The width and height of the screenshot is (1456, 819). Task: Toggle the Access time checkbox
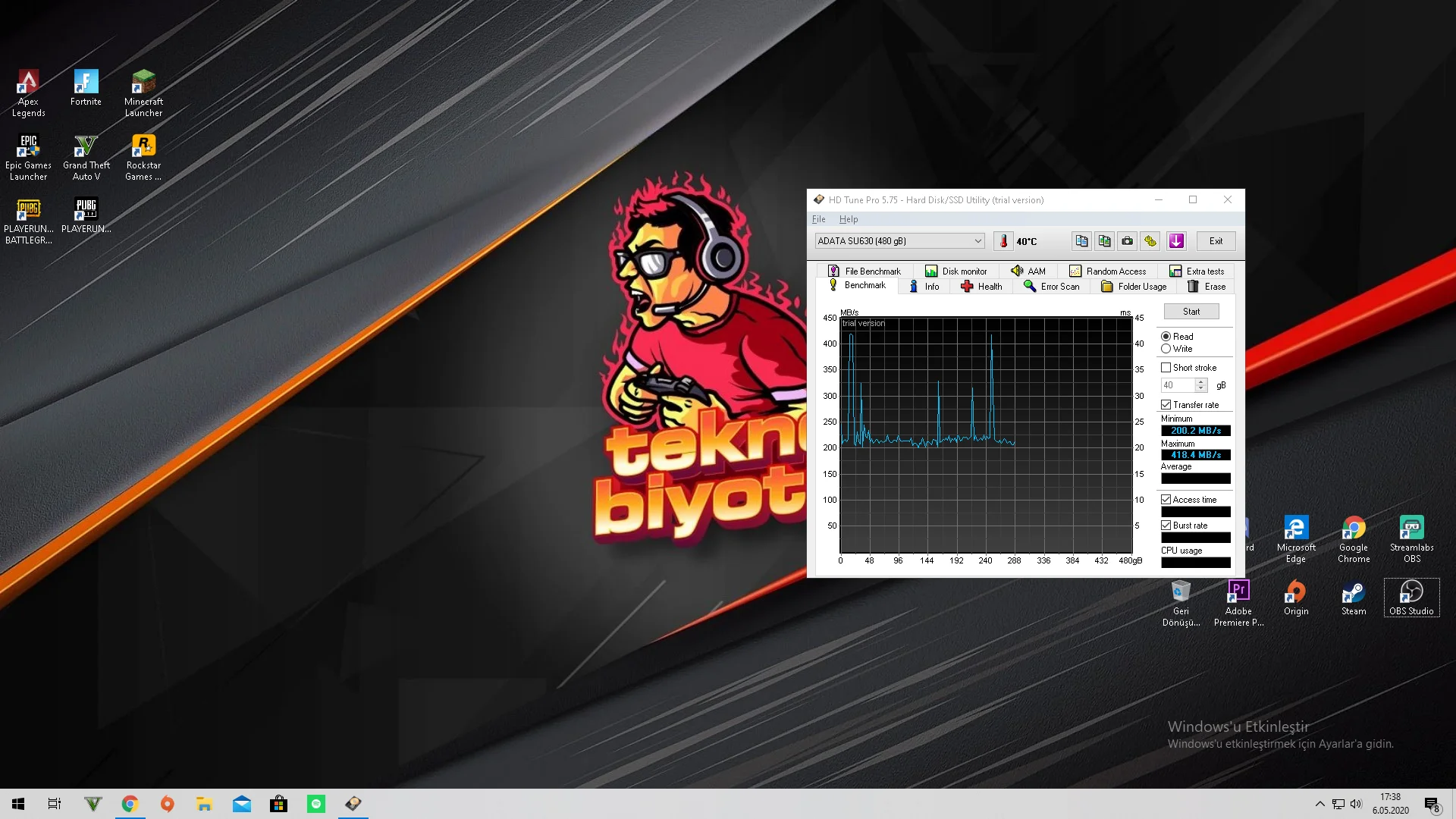pos(1166,500)
